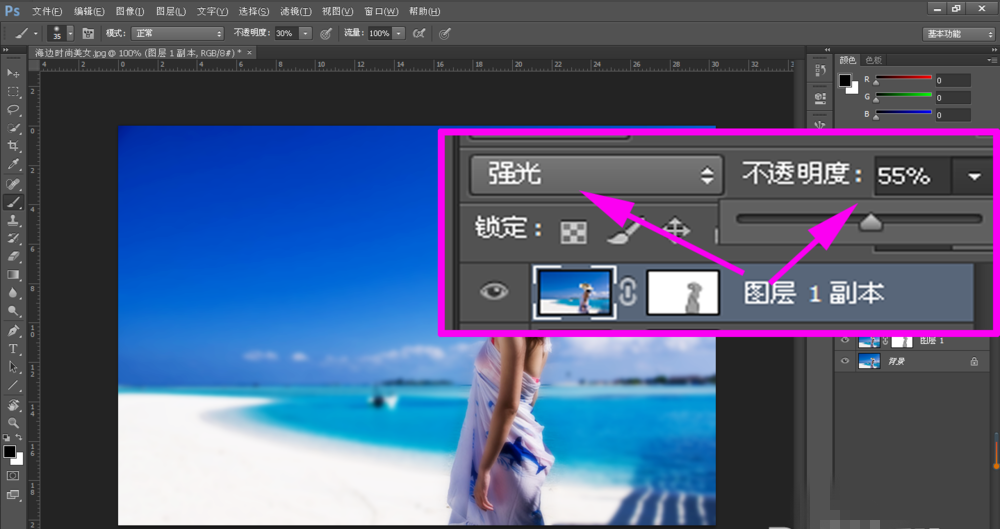Select the Rectangular Marquee tool
The image size is (1000, 529).
pos(14,91)
